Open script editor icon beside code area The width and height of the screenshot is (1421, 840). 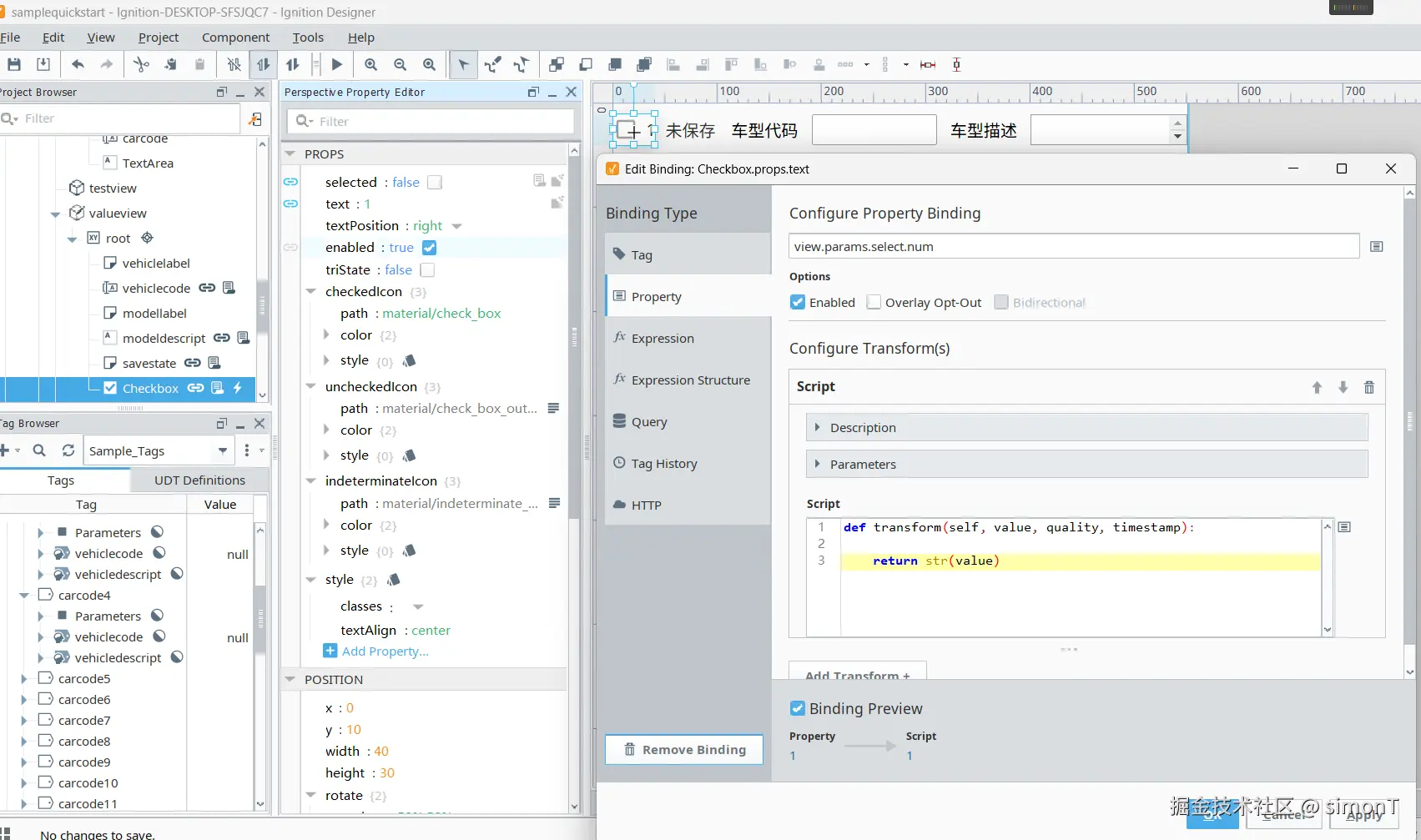click(1344, 526)
